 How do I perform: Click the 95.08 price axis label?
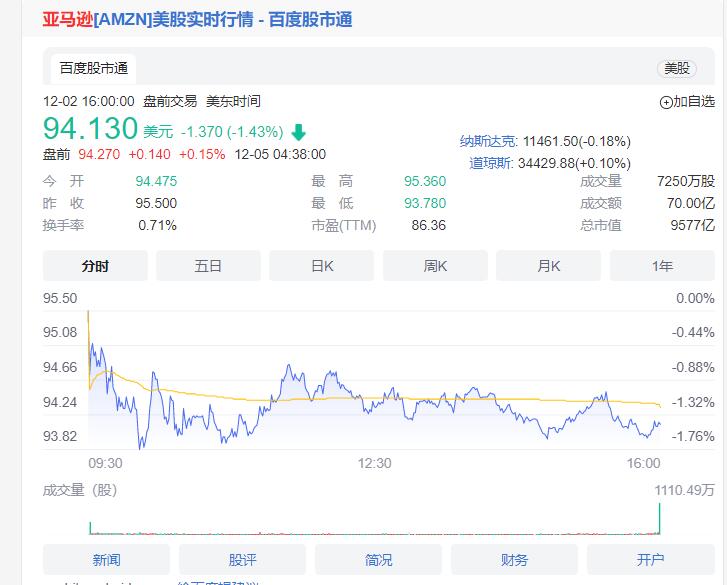pos(60,332)
